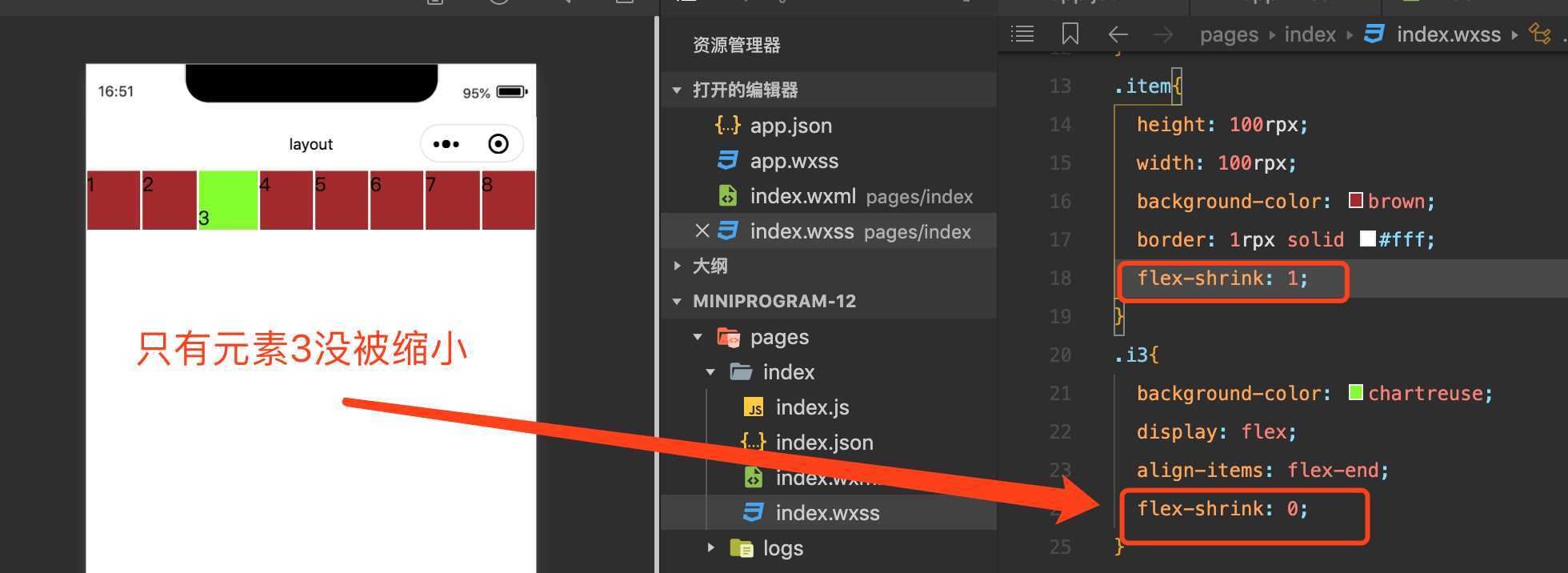
Task: Navigate back with the left arrow
Action: point(1118,34)
